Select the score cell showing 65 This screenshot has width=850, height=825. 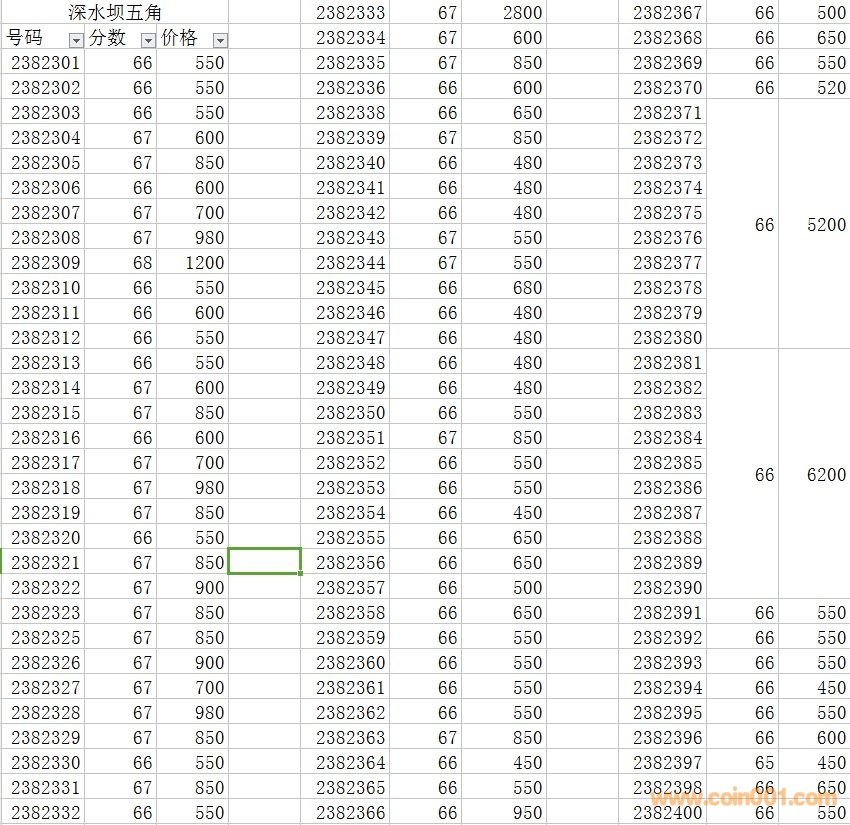click(x=764, y=763)
